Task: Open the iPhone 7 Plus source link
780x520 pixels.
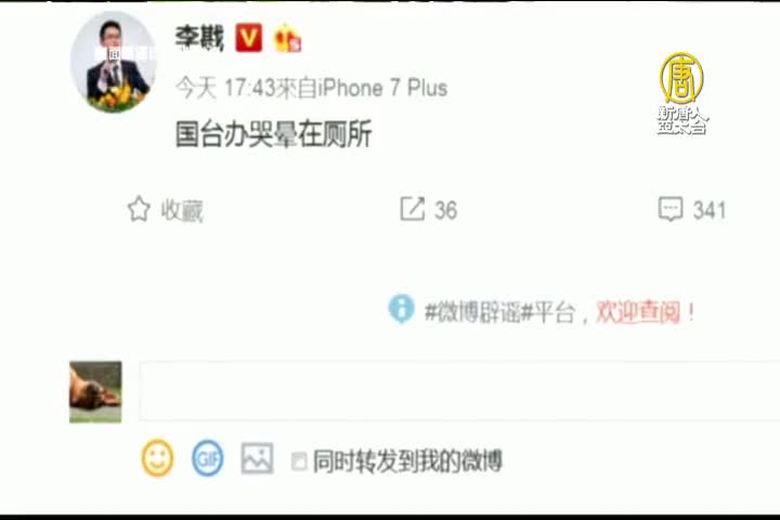Action: pyautogui.click(x=383, y=88)
